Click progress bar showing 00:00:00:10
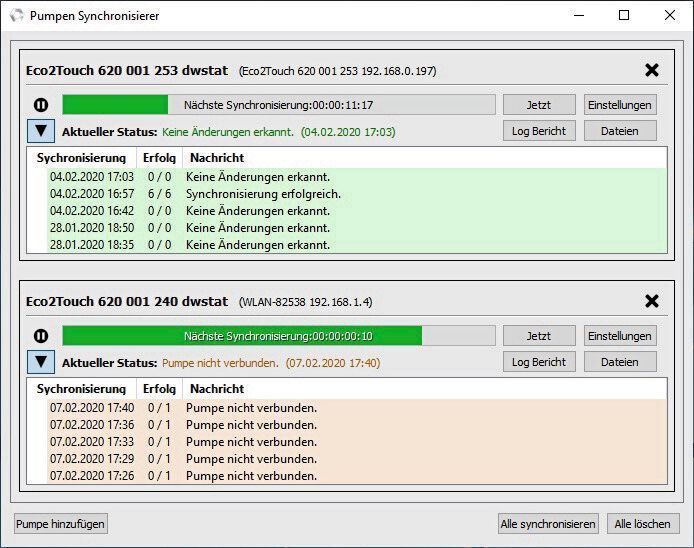The height and width of the screenshot is (548, 694). [279, 336]
